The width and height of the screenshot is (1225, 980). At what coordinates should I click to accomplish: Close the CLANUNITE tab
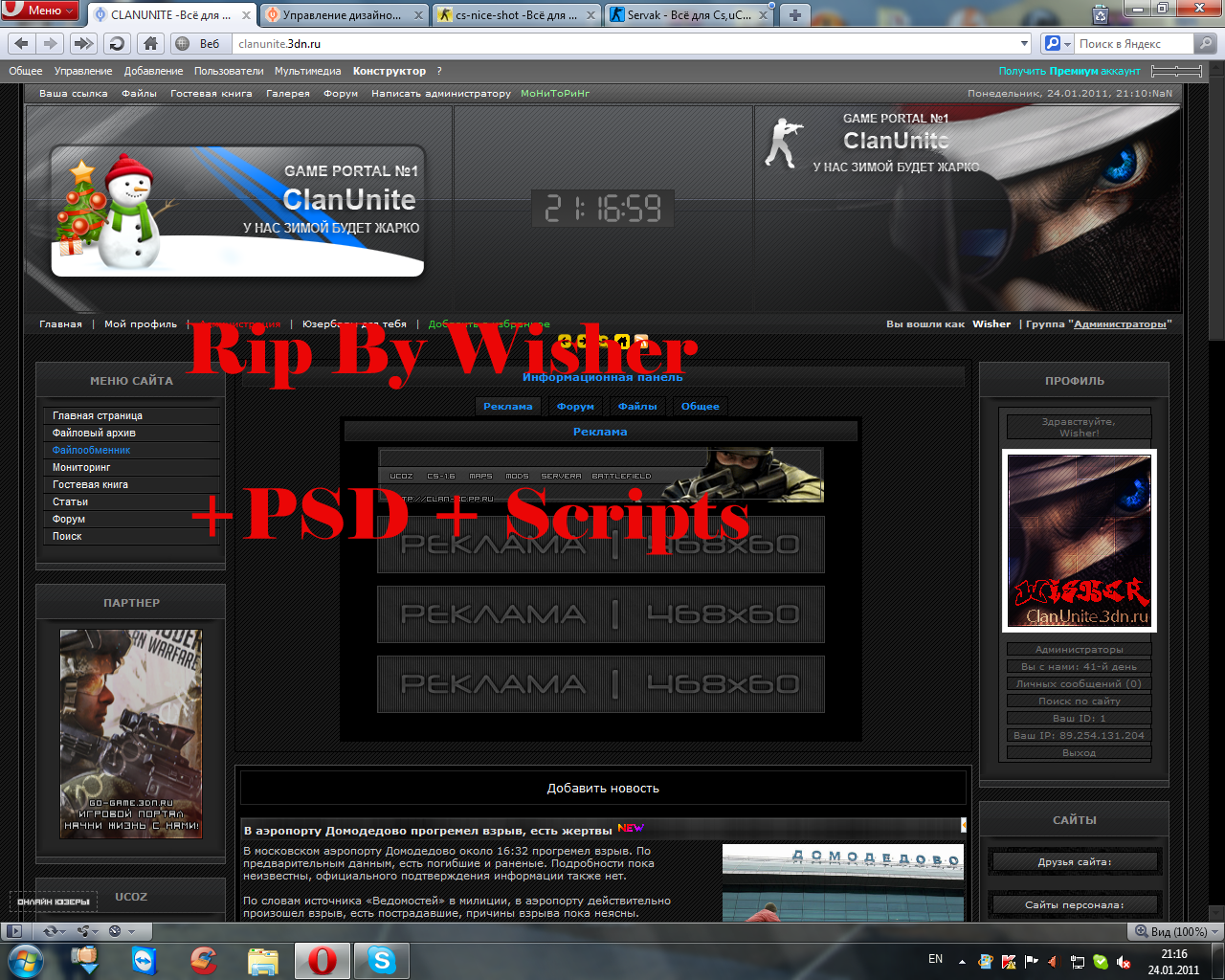coord(246,15)
